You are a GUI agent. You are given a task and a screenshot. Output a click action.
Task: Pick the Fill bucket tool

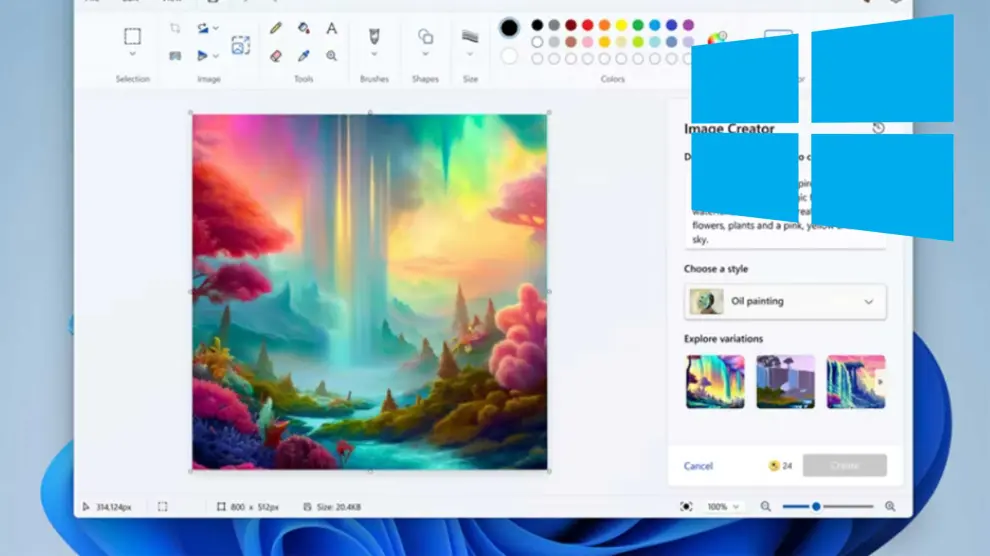(304, 28)
